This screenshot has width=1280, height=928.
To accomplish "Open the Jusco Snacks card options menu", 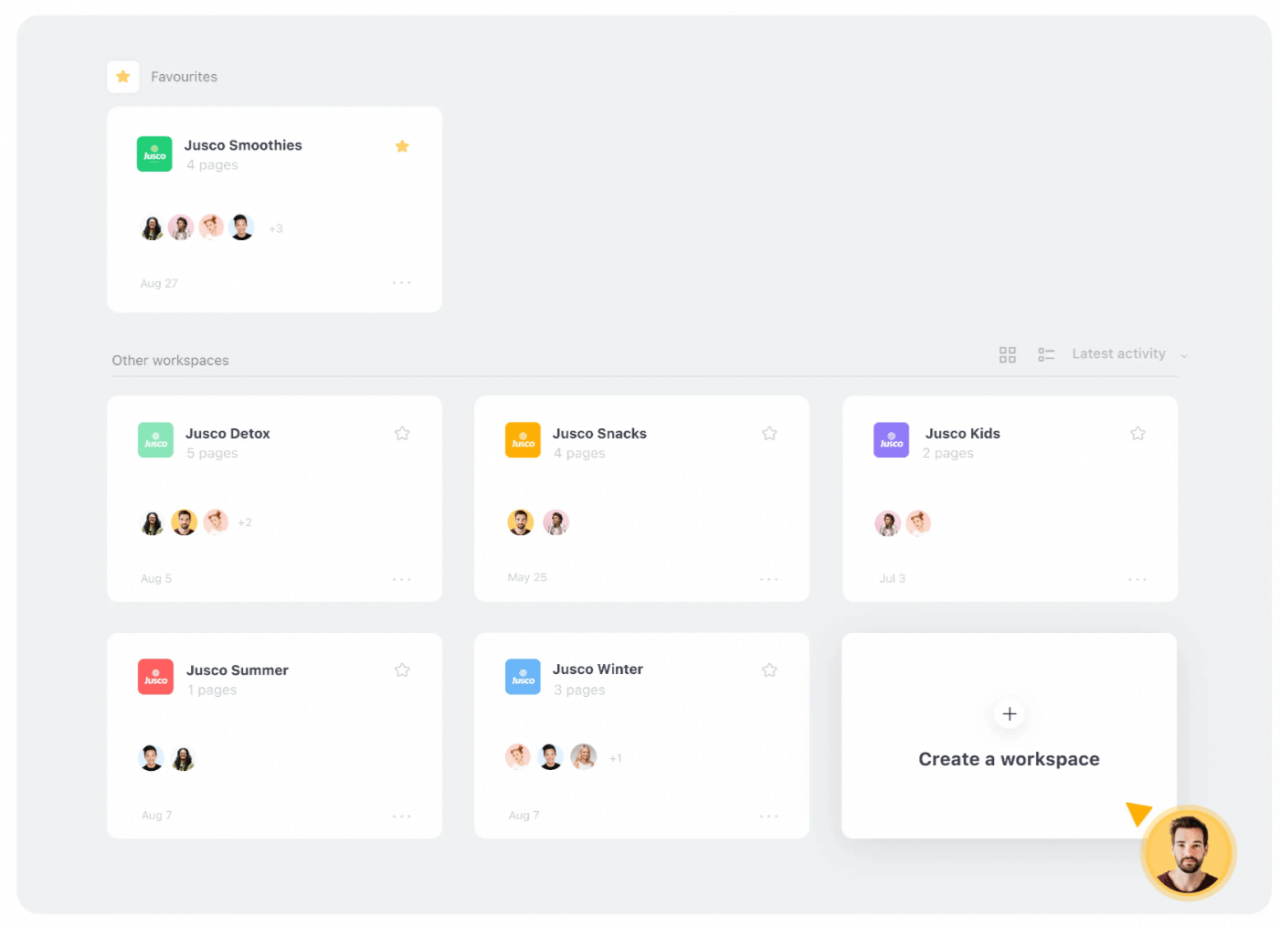I will (x=769, y=578).
